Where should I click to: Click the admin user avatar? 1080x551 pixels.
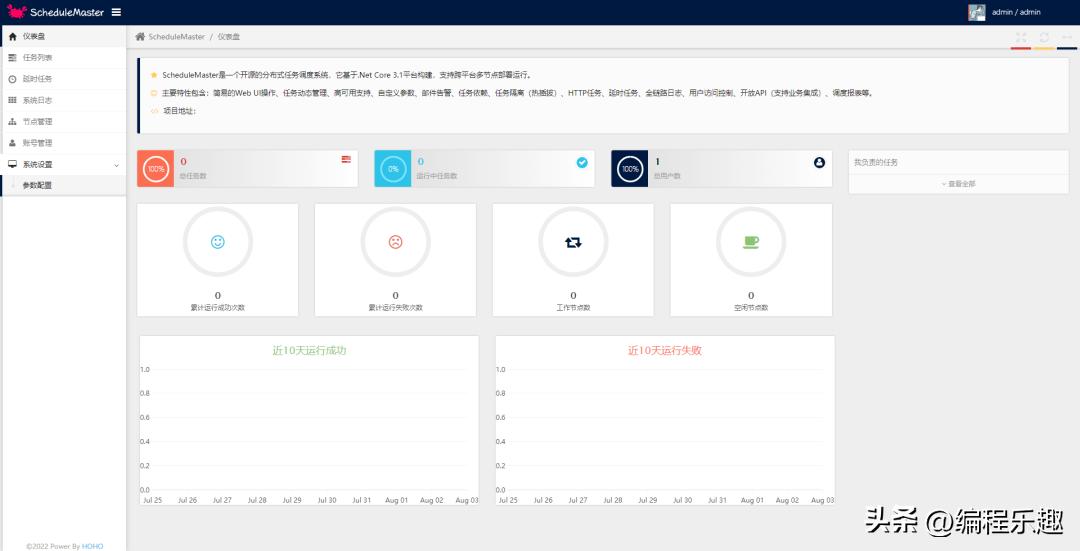(x=977, y=12)
